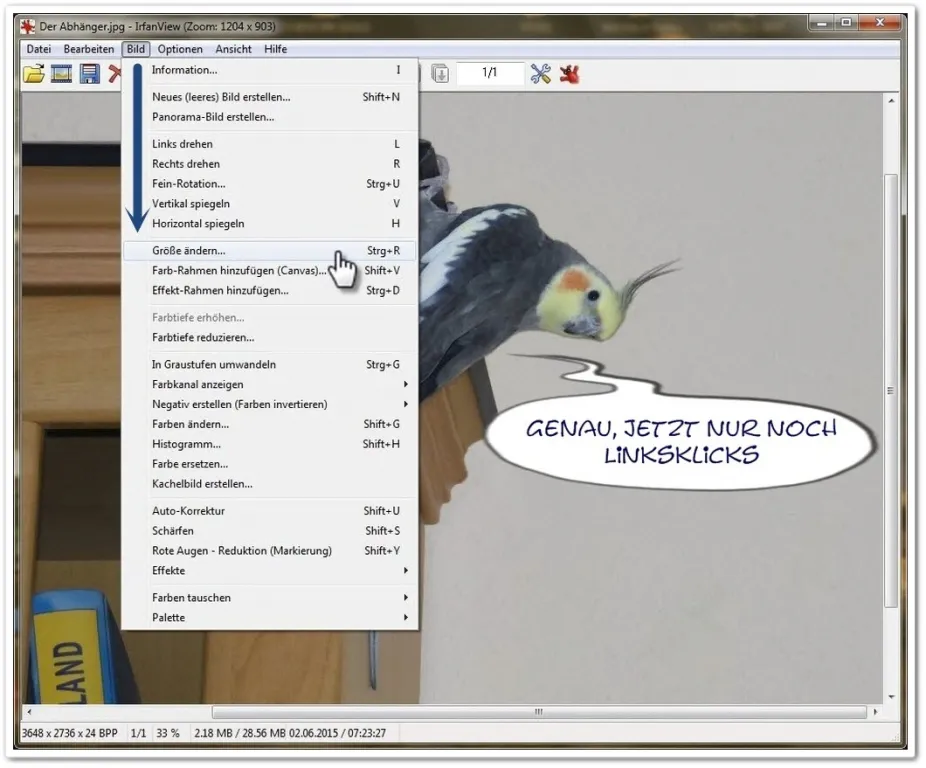Choose Horizontal spiegeln

coord(270,224)
